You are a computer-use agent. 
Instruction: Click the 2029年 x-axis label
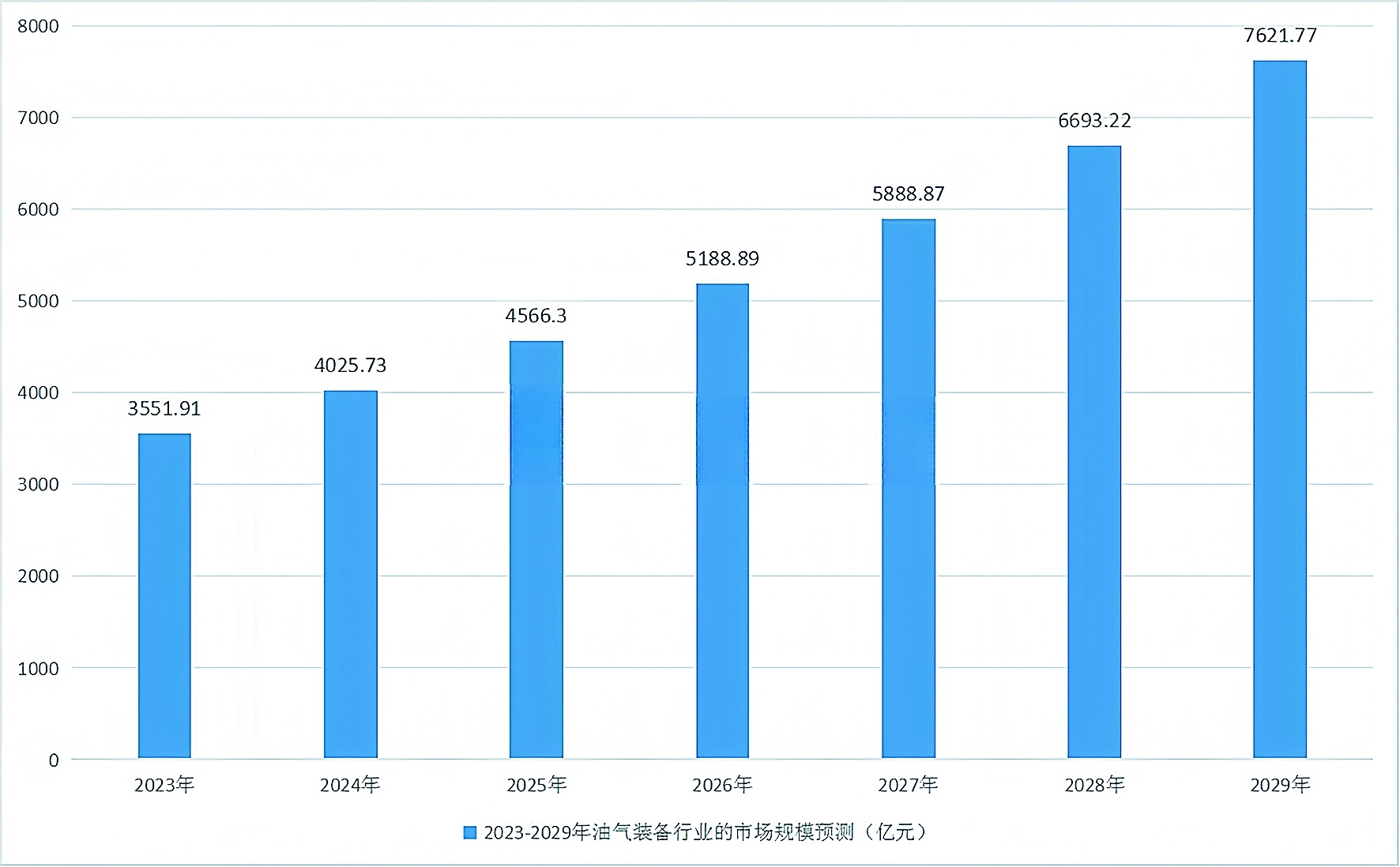tap(1280, 785)
